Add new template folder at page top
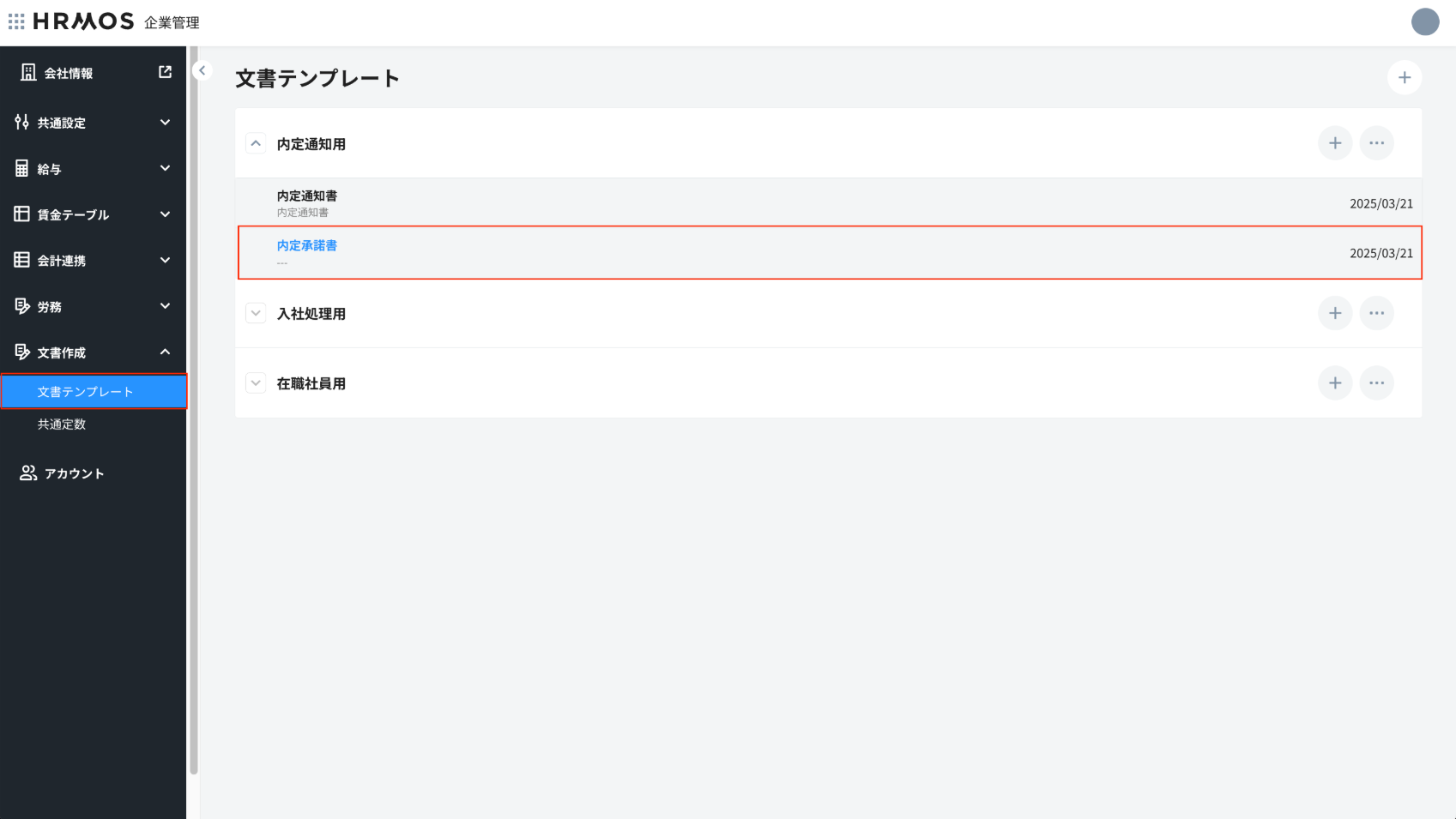 (x=1404, y=78)
